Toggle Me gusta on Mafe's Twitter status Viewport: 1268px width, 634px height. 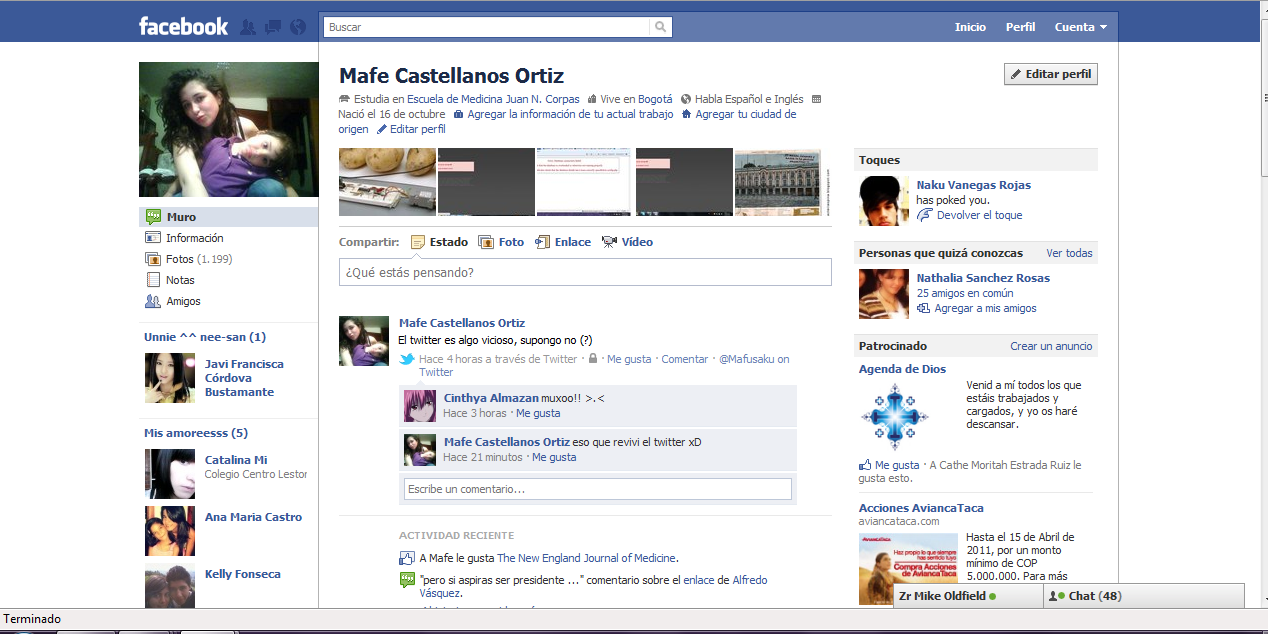pyautogui.click(x=628, y=358)
